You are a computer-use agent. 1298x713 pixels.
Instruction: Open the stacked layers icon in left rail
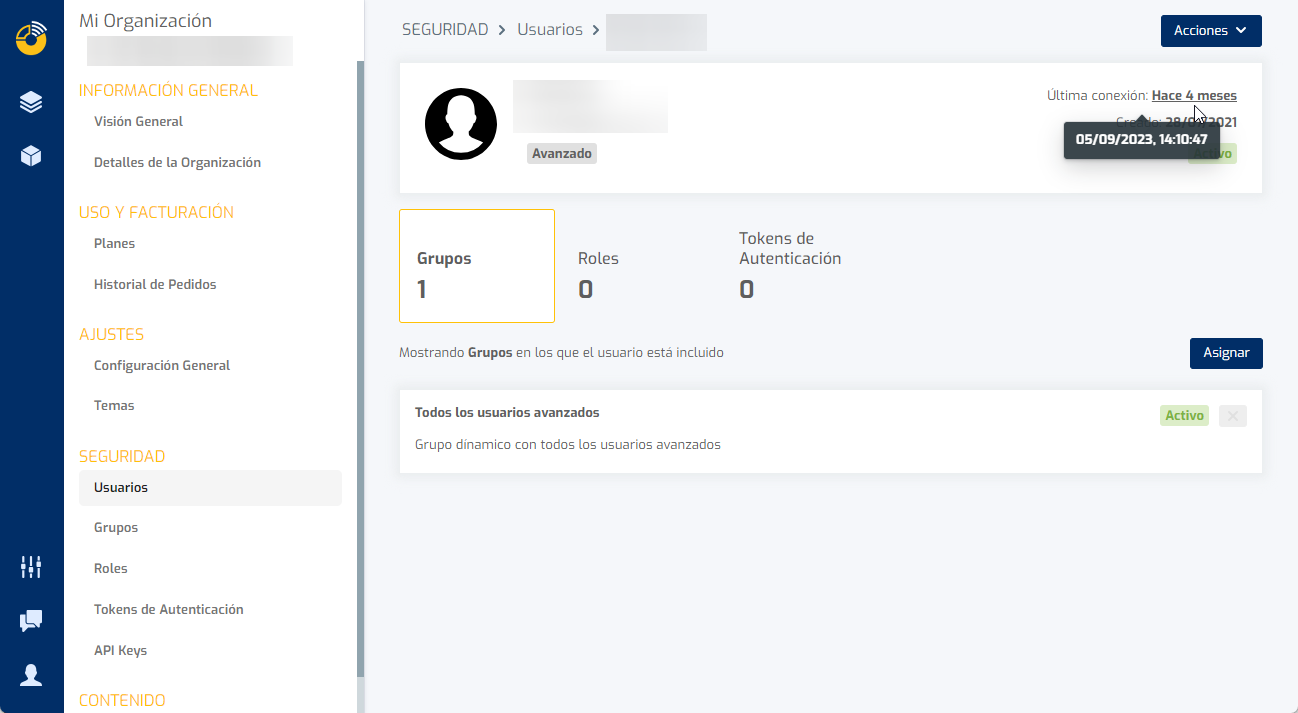(x=31, y=102)
